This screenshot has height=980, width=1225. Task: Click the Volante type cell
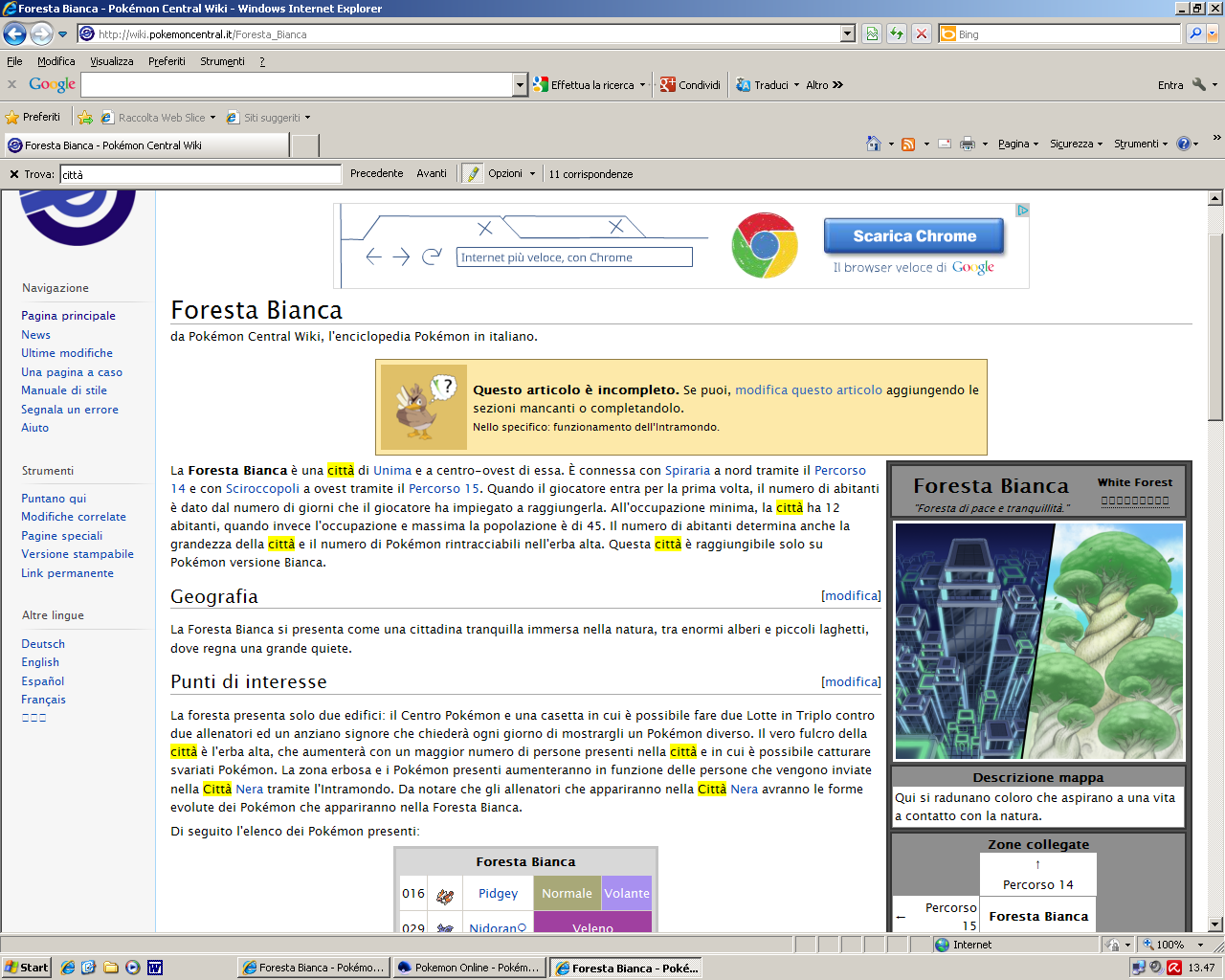(x=627, y=894)
